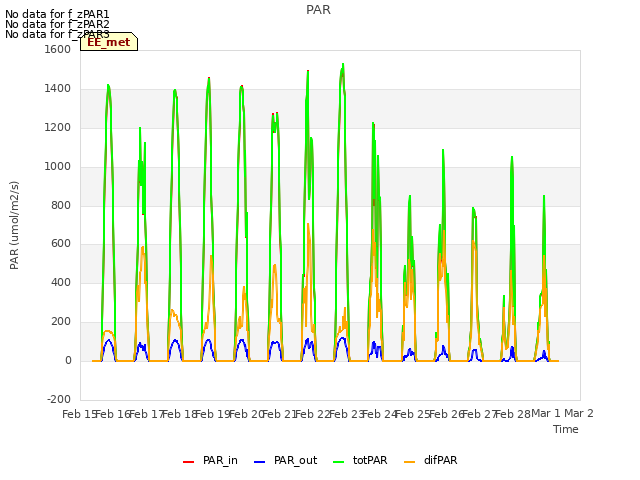Click the red PAR_in legend swatch

189,462
